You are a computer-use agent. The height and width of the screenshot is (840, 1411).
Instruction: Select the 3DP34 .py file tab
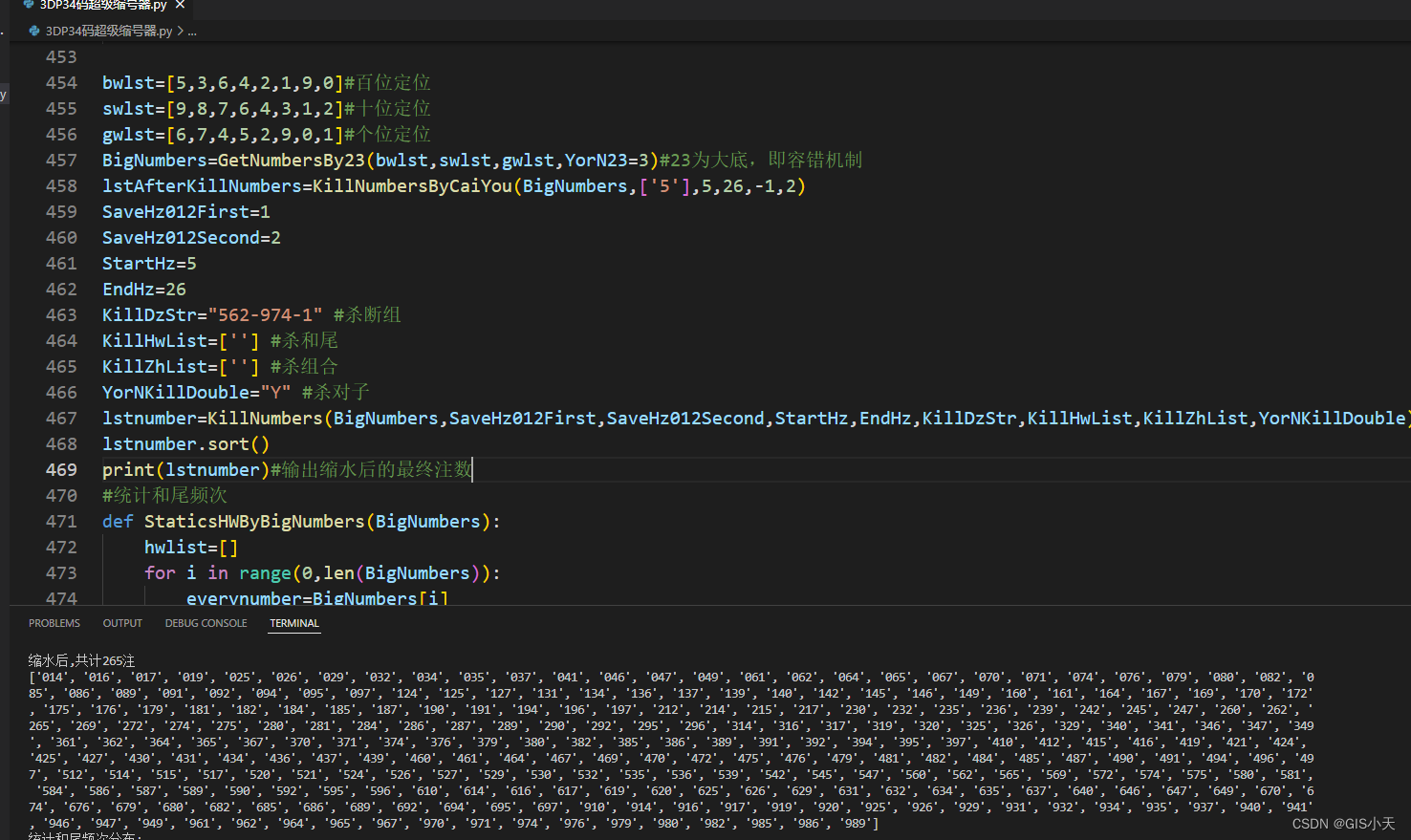tap(103, 5)
